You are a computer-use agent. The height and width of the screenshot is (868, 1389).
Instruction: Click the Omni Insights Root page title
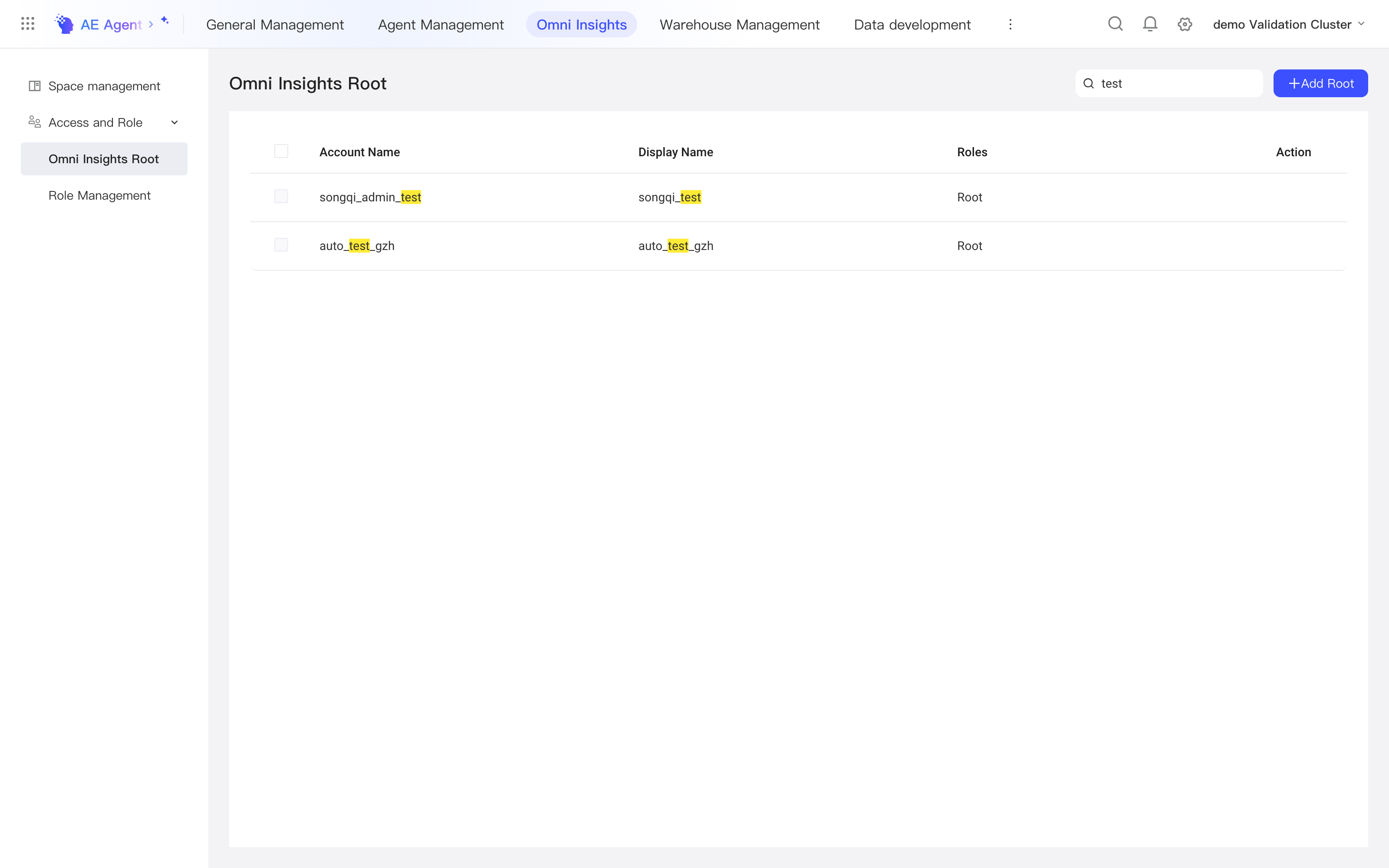pyautogui.click(x=308, y=83)
